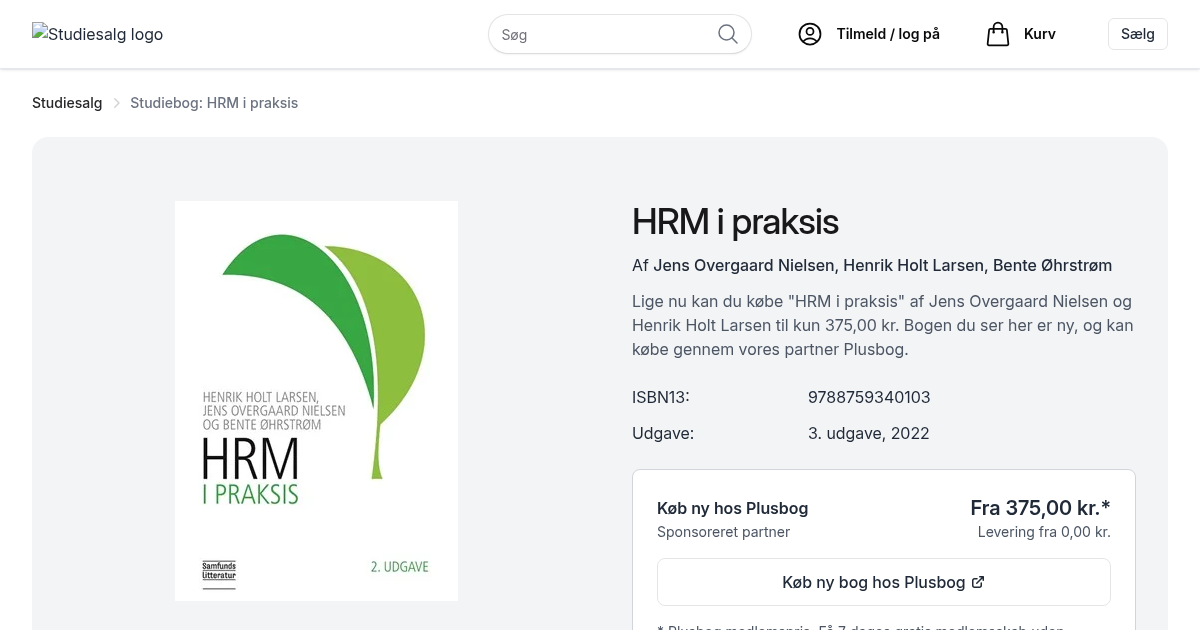This screenshot has height=630, width=1200.
Task: Open the HRM i praksis book cover image
Action: [316, 400]
